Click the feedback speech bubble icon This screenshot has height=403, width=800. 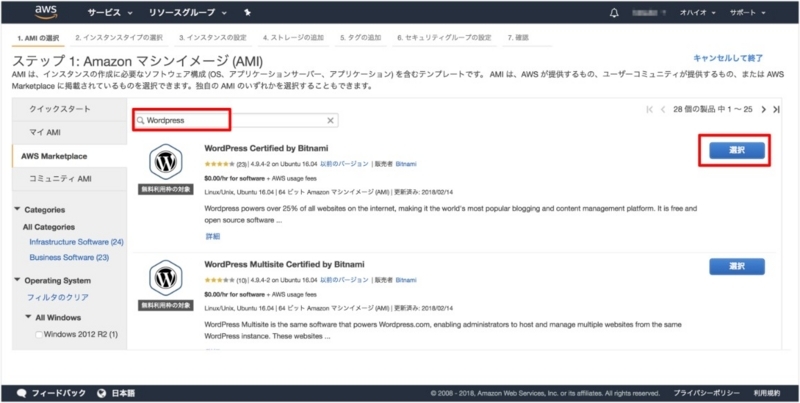pos(21,393)
